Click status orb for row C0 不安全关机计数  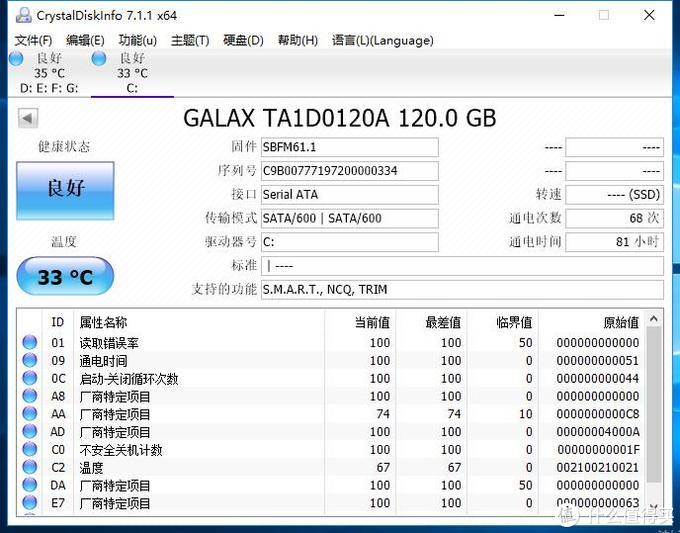pos(29,449)
